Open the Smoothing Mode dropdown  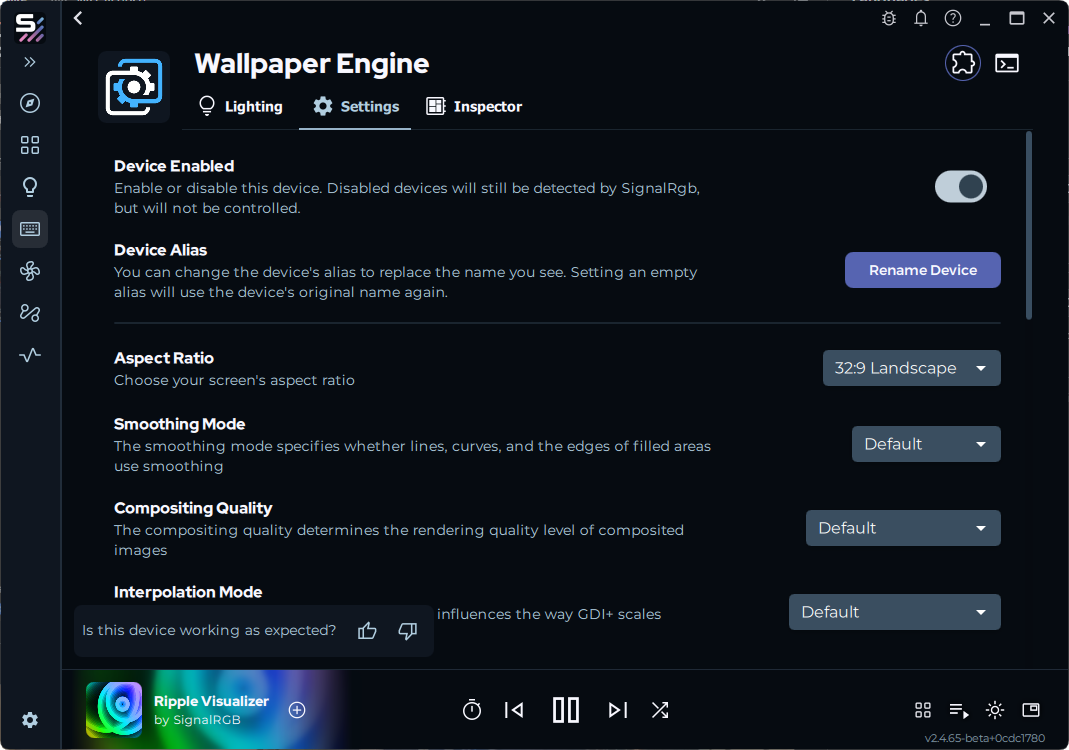[926, 444]
